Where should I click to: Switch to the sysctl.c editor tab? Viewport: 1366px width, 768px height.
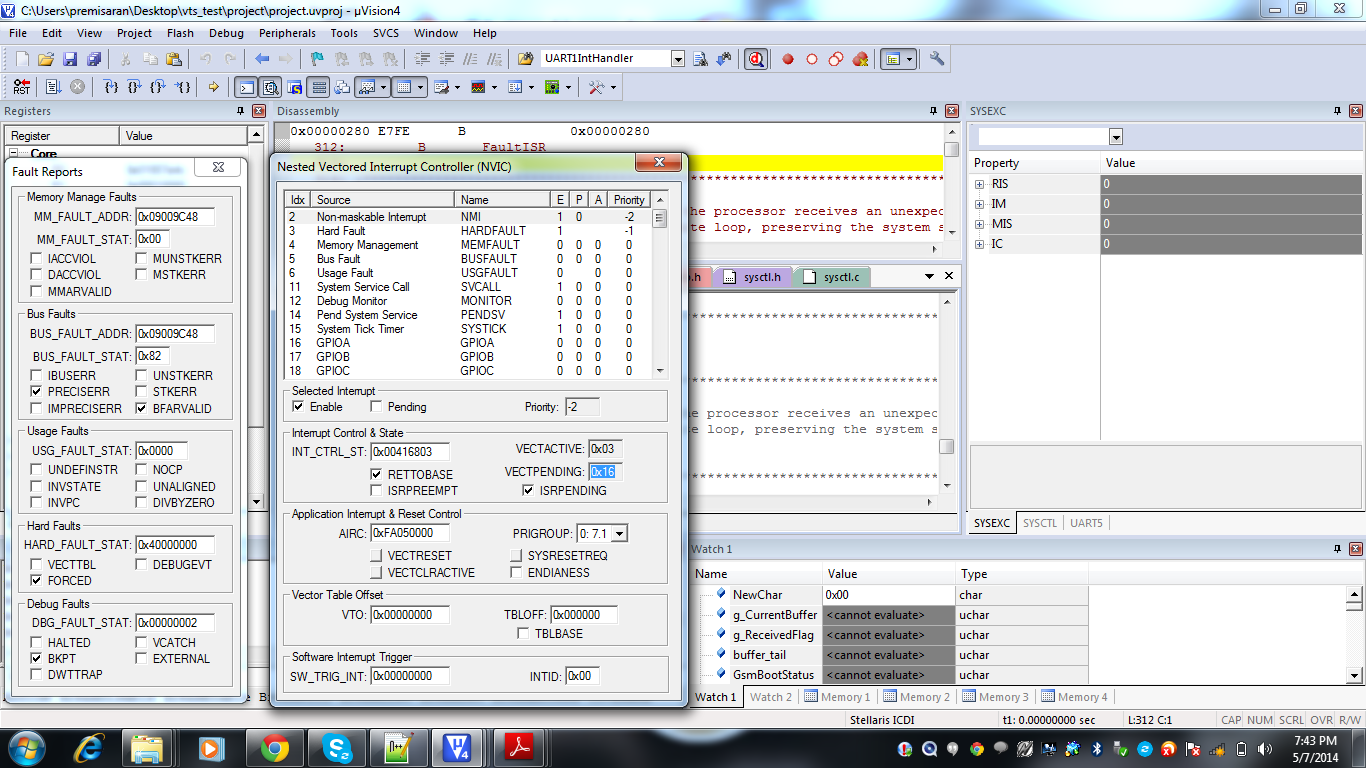[834, 277]
